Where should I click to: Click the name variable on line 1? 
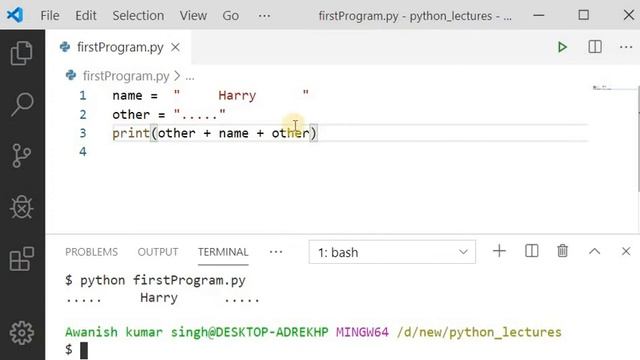coord(127,96)
